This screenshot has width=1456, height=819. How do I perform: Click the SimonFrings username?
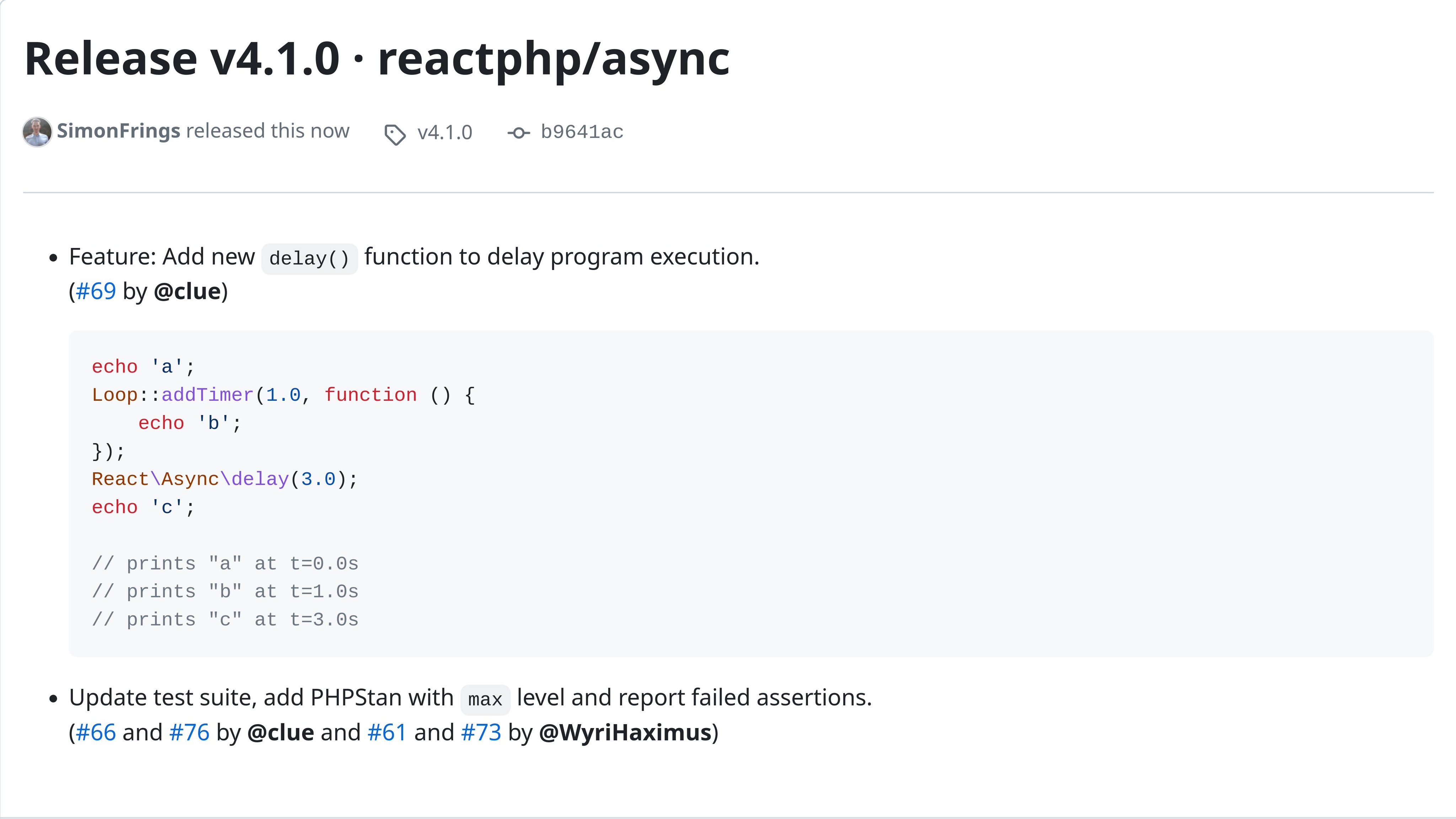[x=118, y=130]
